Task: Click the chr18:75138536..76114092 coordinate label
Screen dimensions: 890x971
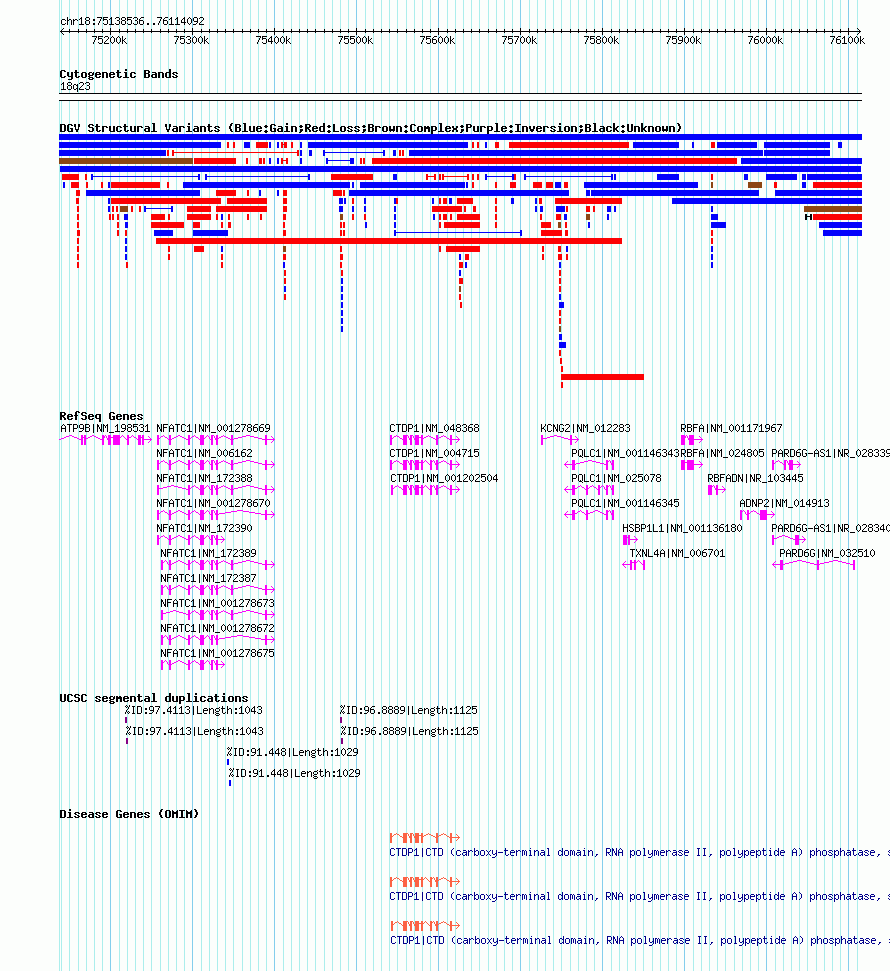Action: point(132,21)
